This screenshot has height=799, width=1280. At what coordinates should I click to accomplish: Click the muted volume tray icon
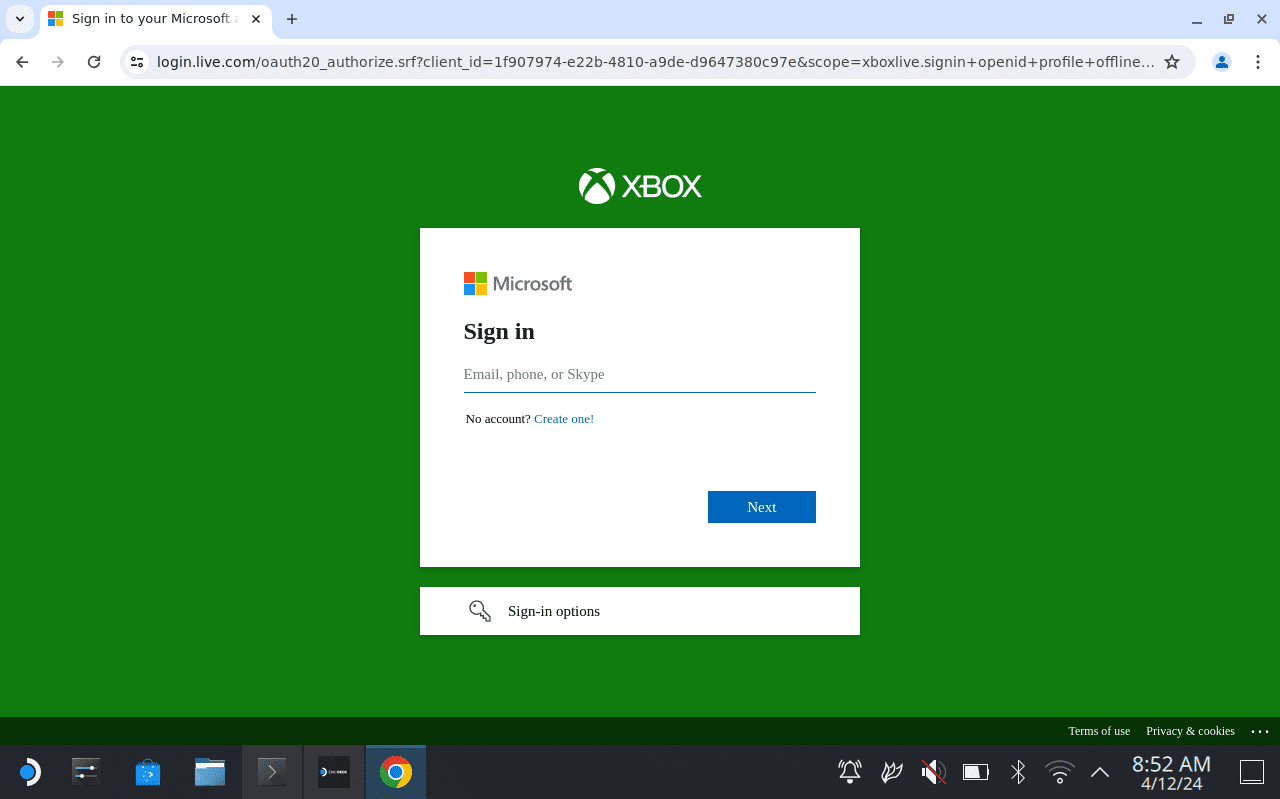tap(933, 771)
